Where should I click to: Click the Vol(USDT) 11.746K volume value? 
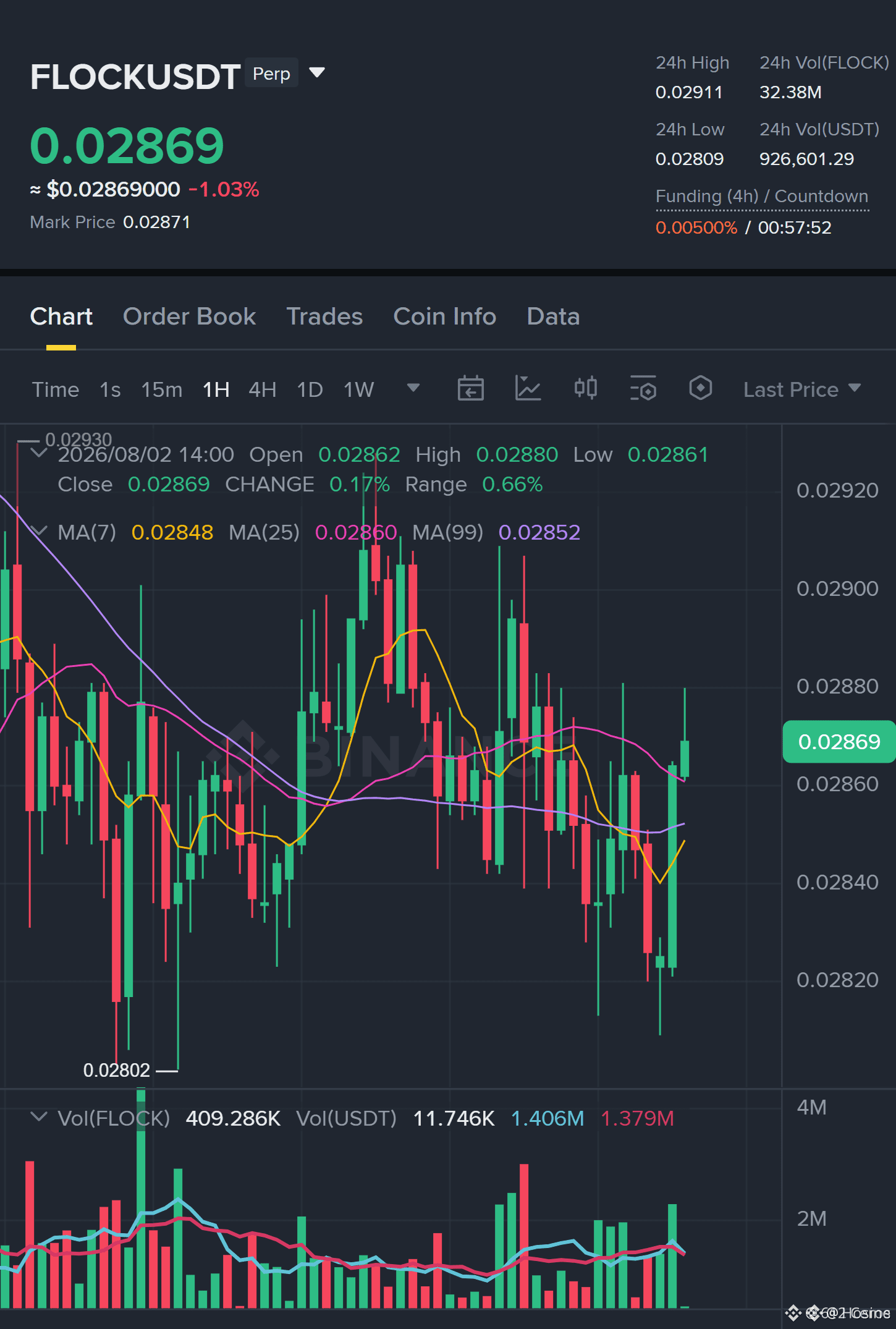click(454, 1118)
